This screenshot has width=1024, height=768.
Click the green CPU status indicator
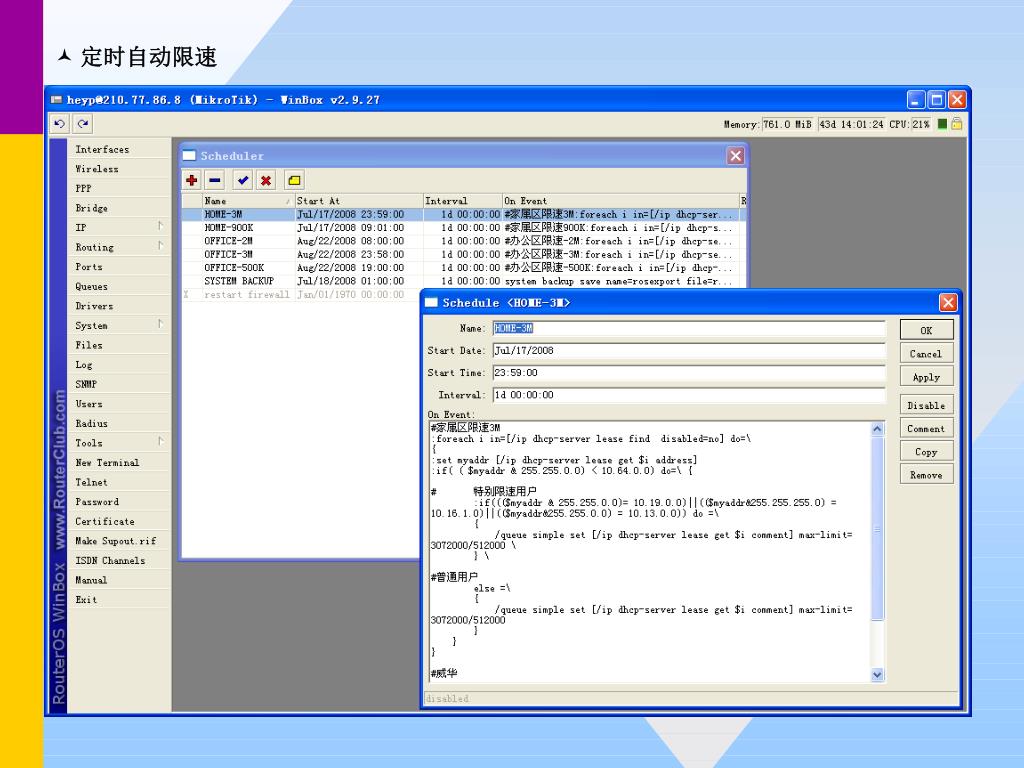point(942,124)
